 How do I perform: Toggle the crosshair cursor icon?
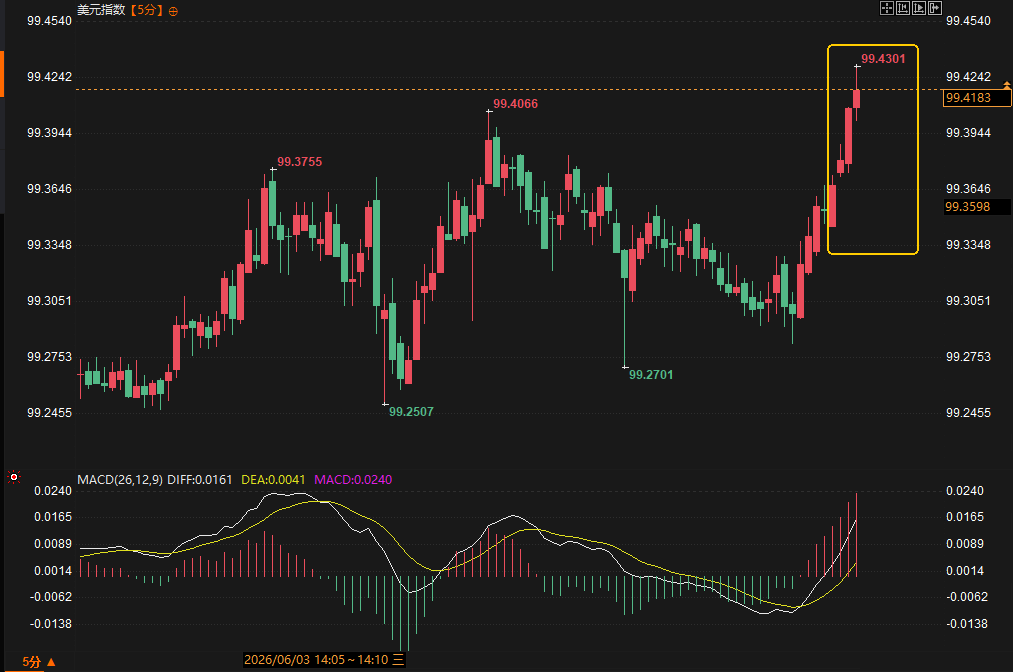[886, 8]
